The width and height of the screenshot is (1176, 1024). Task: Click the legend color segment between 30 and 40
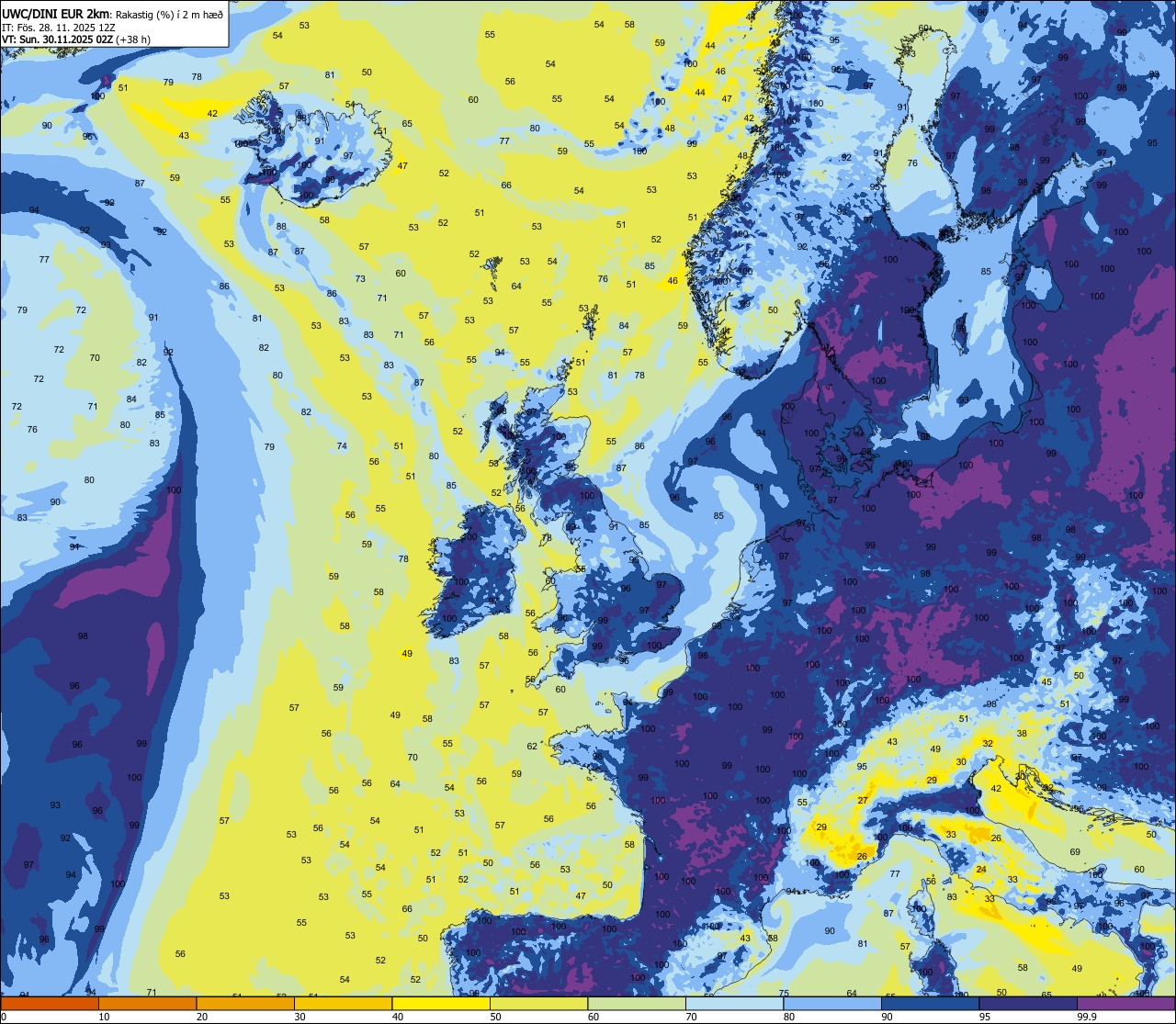[344, 1003]
